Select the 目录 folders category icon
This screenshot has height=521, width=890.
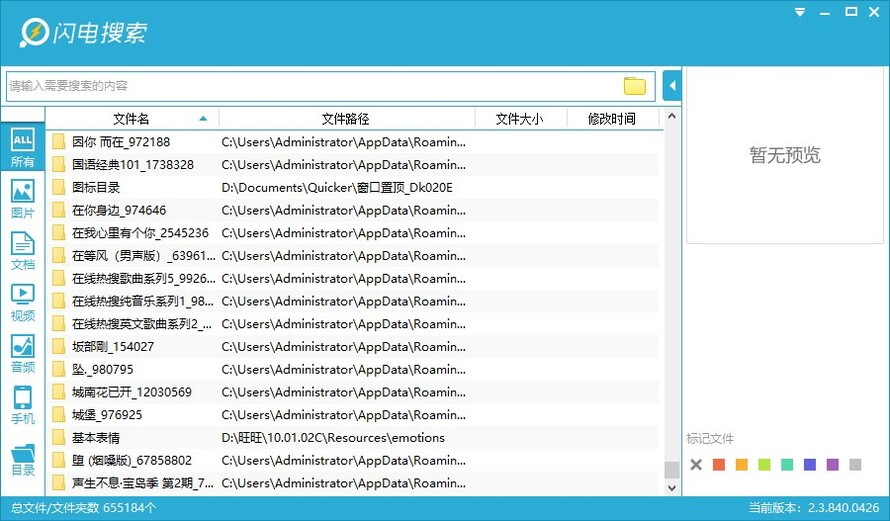coord(23,459)
